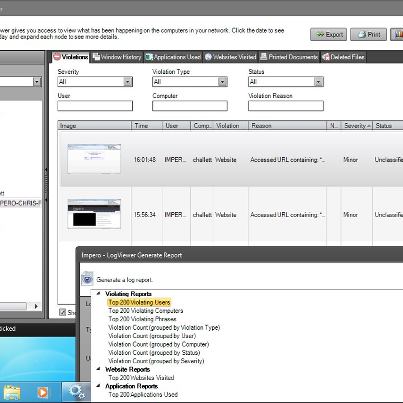
Task: Open the Websites Visited tab
Action: (231, 57)
